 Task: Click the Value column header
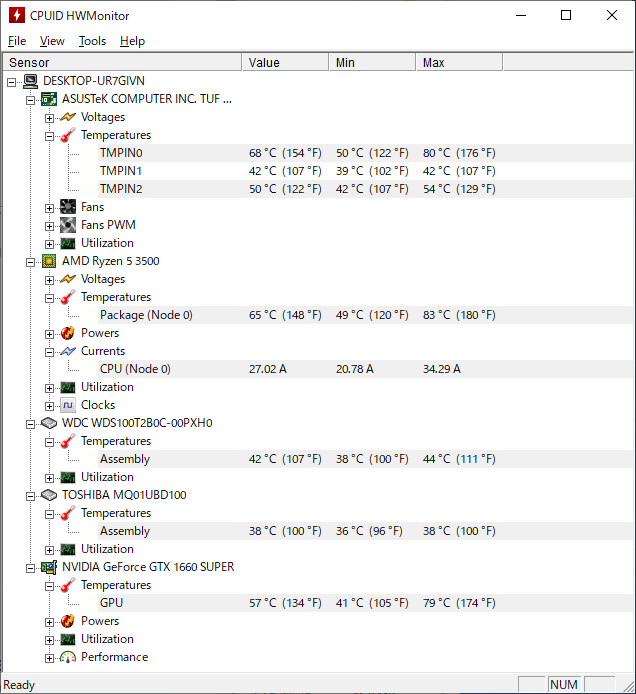[x=285, y=63]
